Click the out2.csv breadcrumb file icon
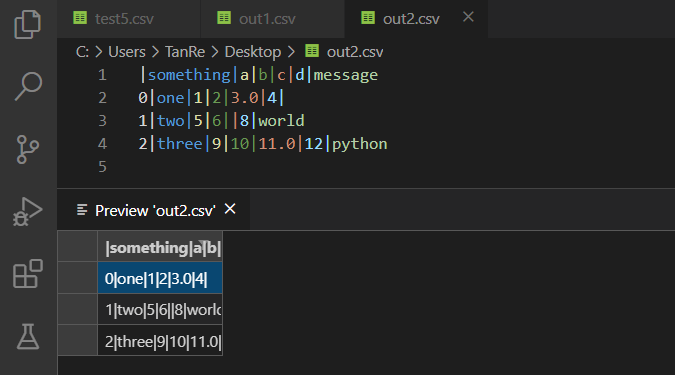 (312, 51)
